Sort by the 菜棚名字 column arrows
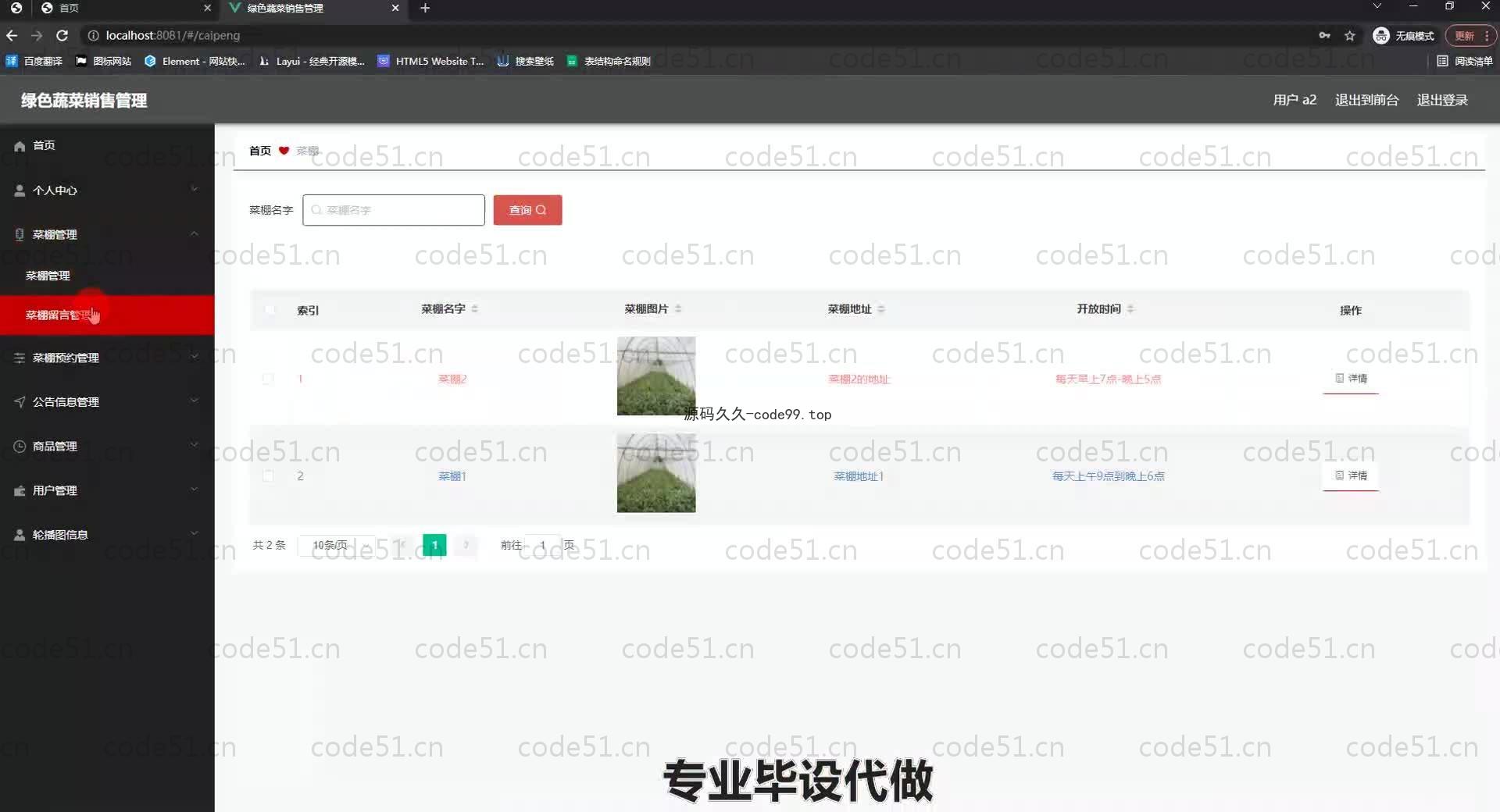 [x=475, y=309]
